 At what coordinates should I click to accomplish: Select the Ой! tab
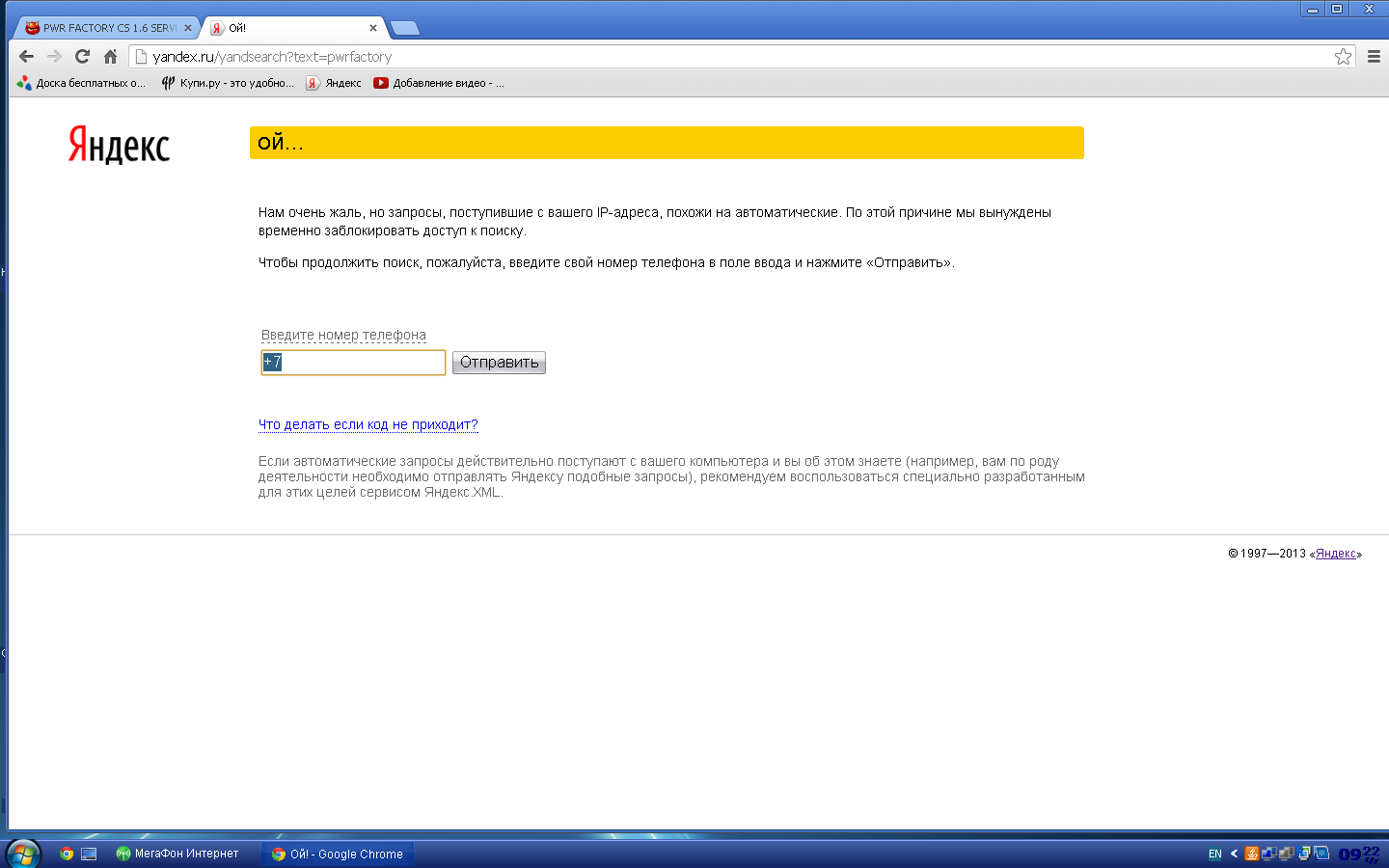293,28
